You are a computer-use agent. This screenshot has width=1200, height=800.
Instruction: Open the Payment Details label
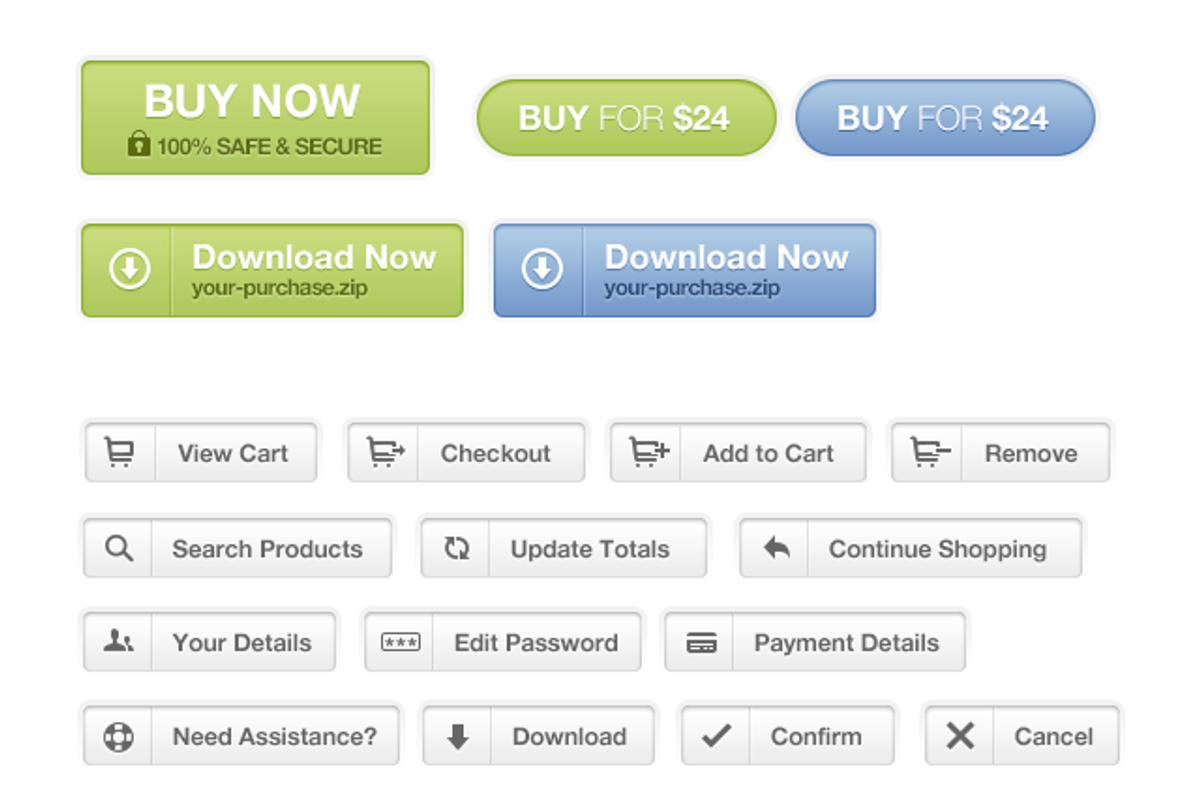coord(847,643)
